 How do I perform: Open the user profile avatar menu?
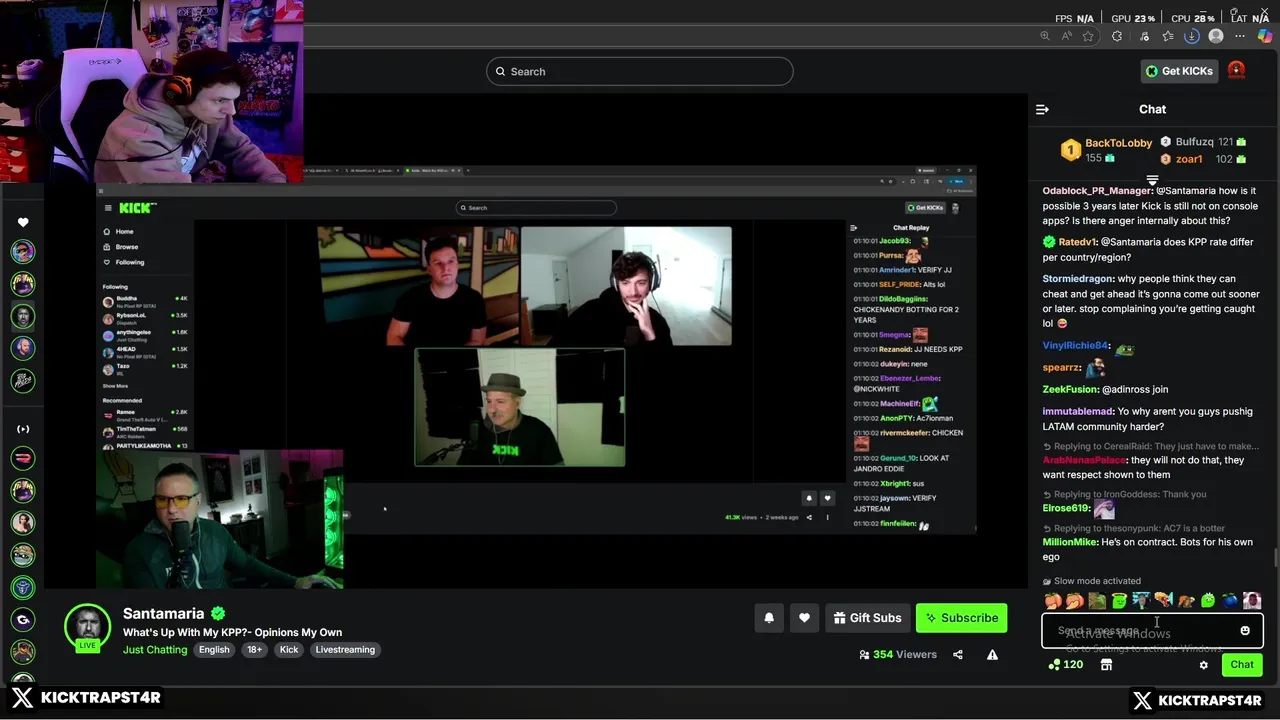[1237, 70]
